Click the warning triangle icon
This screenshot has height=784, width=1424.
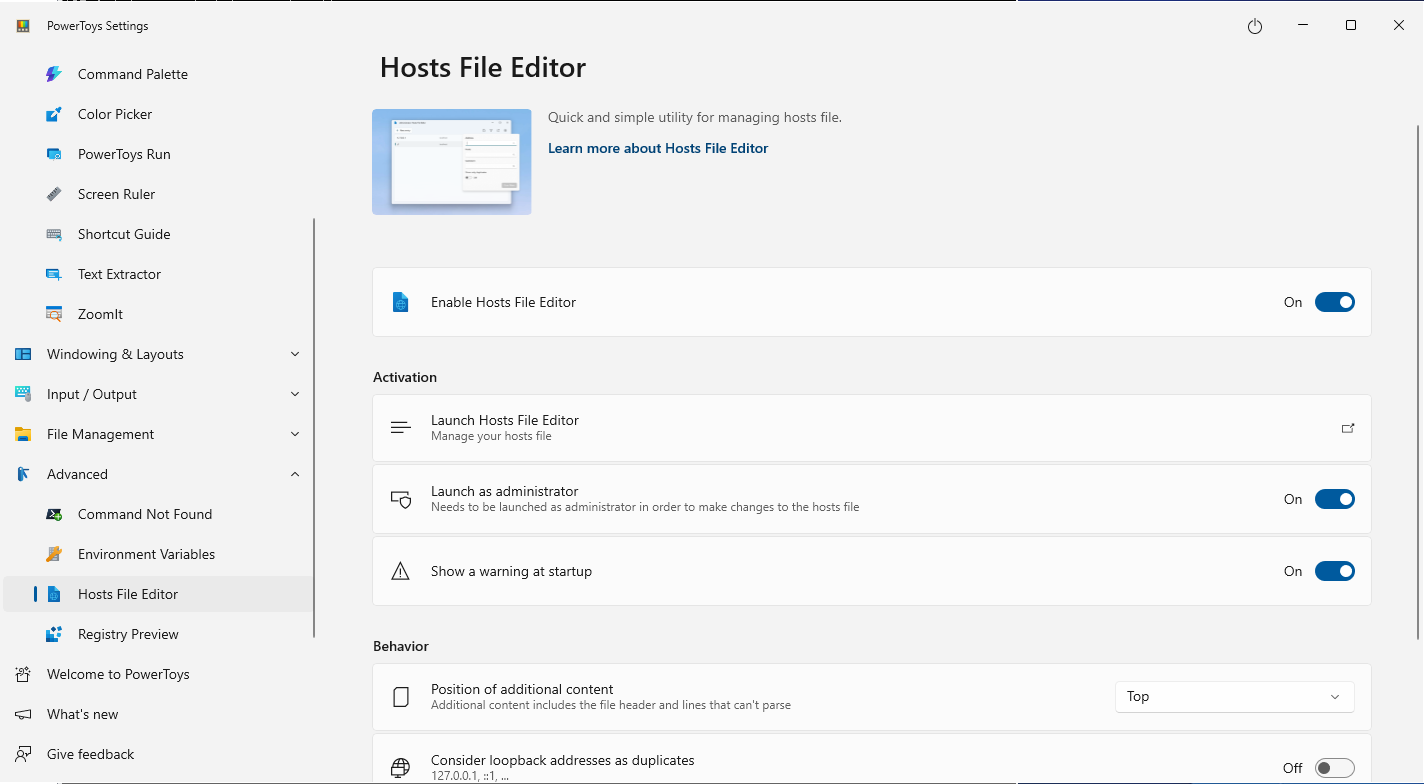pyautogui.click(x=401, y=571)
